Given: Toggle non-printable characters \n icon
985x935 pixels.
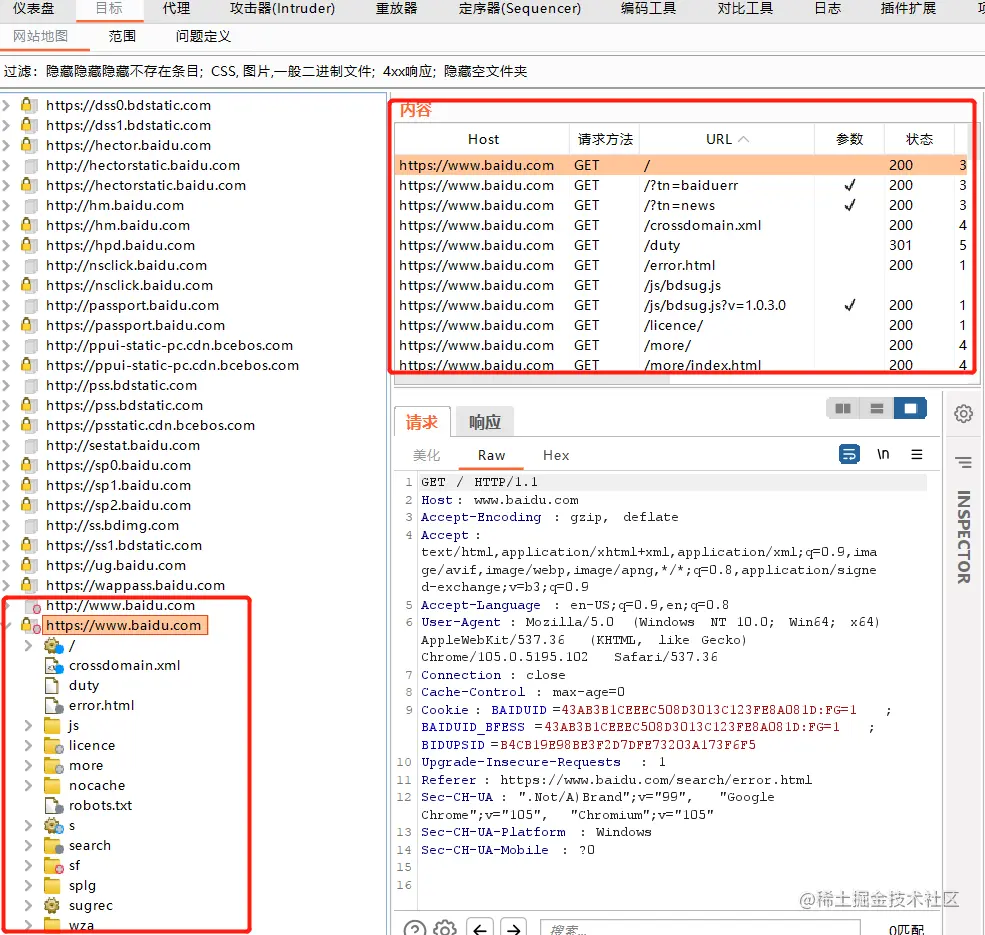Looking at the screenshot, I should coord(883,454).
